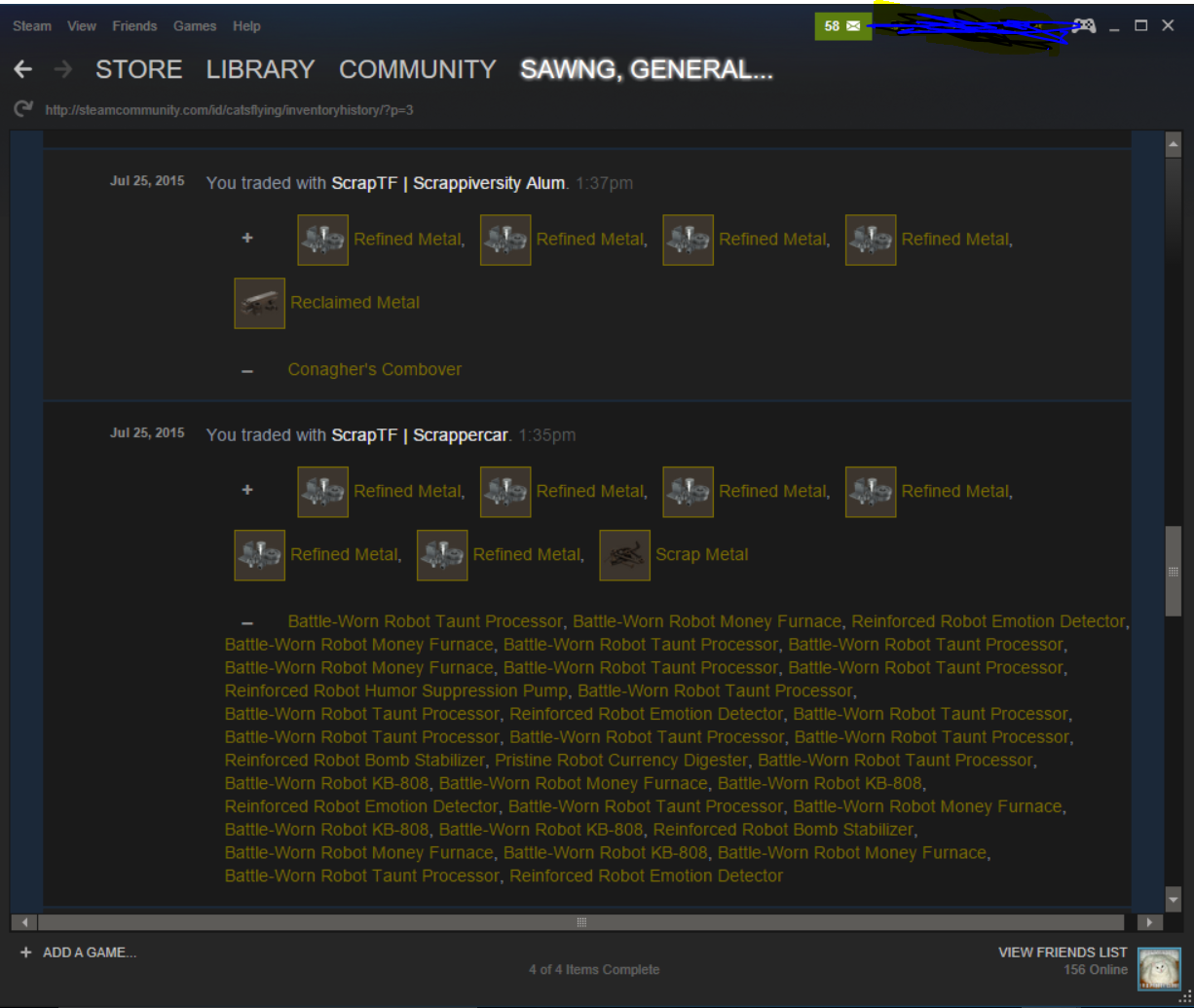The image size is (1194, 1008).
Task: Click View Friends List button
Action: point(1062,952)
